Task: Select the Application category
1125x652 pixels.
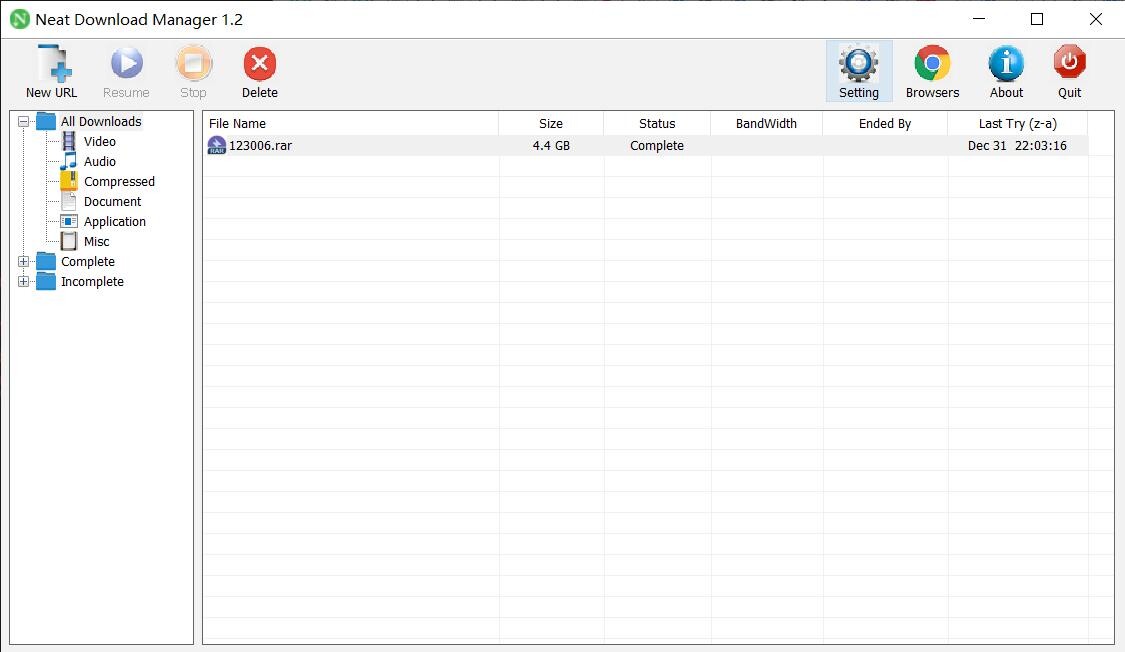Action: tap(114, 222)
